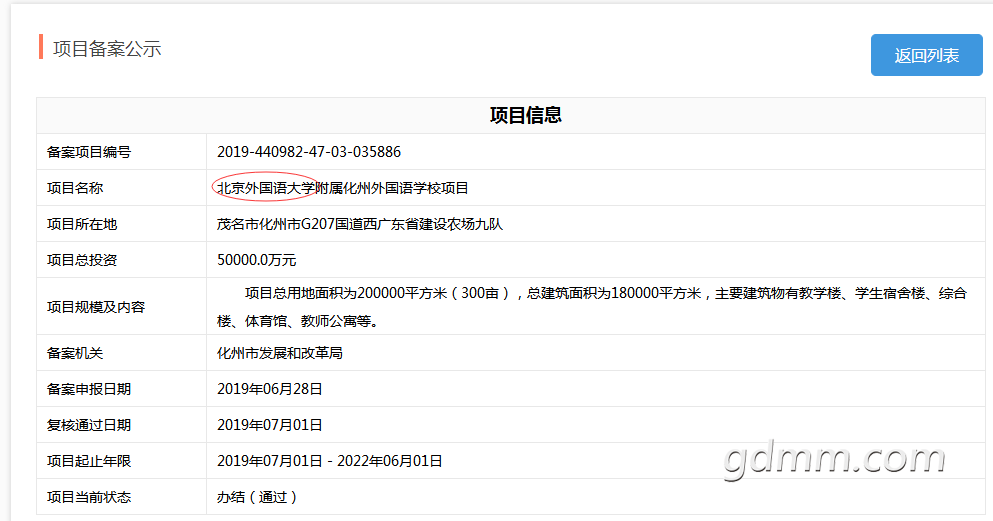The image size is (993, 521).
Task: Select the date 2019年06月28日
Action: (270, 389)
